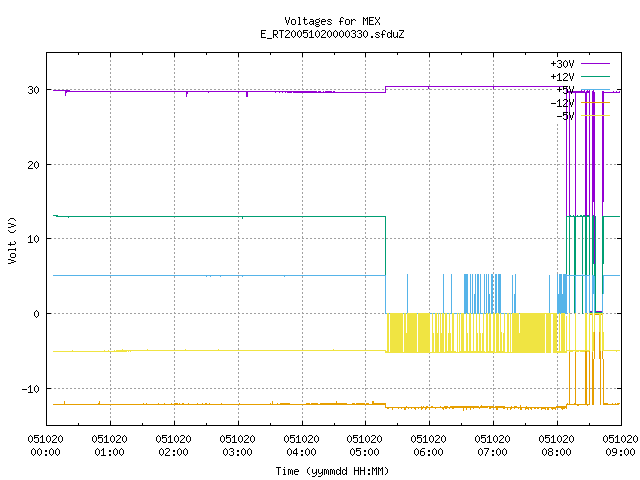Click the "-12V" legend label
Viewport: 640px width, 480px height.
562,103
